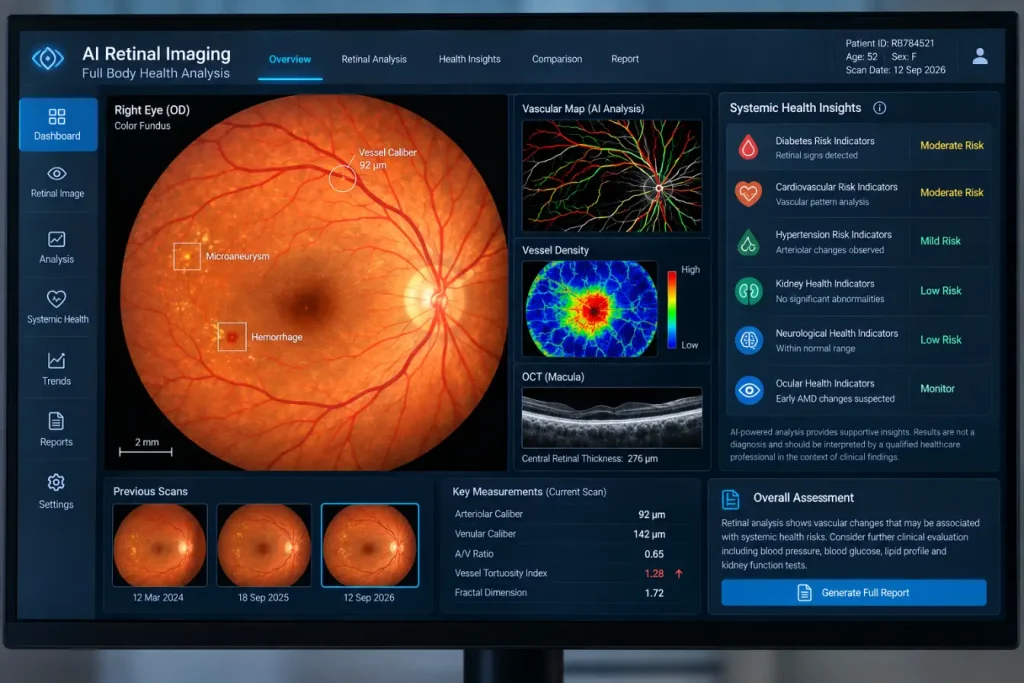This screenshot has height=683, width=1024.
Task: Switch to the Health Insights tab
Action: pos(470,59)
